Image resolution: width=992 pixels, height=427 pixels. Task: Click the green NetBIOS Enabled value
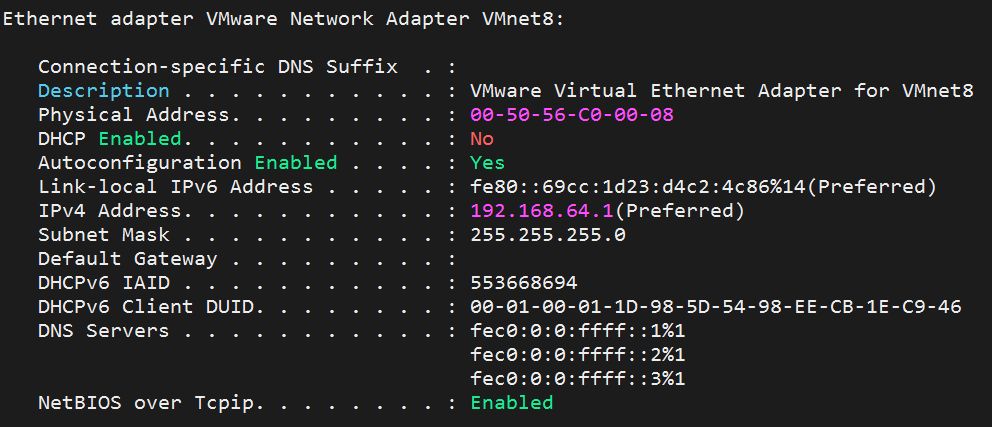tap(512, 402)
